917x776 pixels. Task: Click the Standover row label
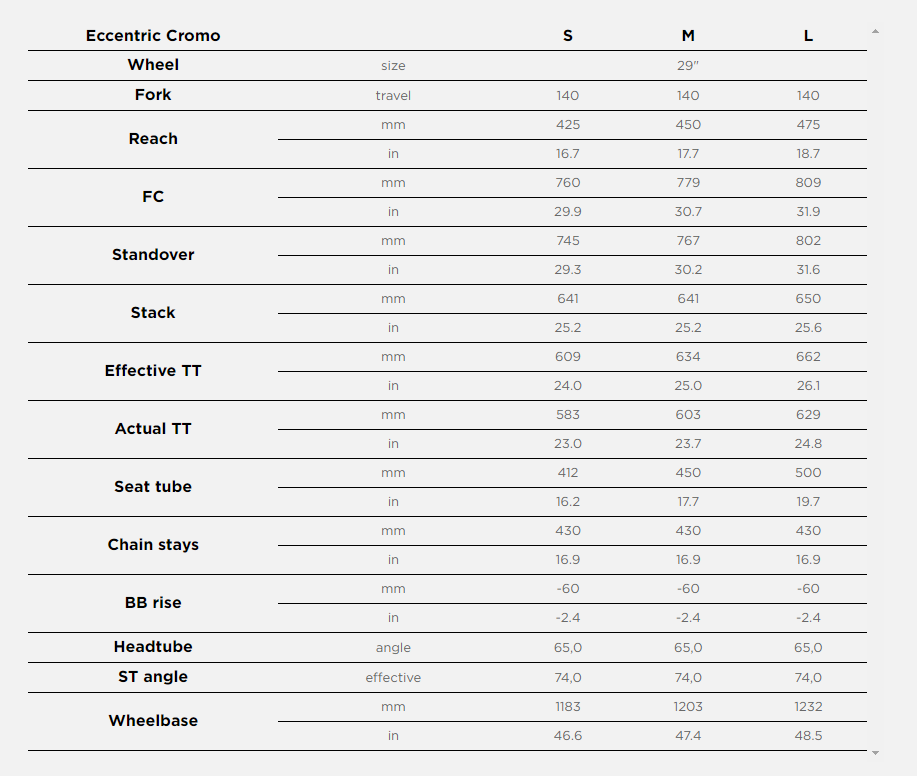[153, 255]
